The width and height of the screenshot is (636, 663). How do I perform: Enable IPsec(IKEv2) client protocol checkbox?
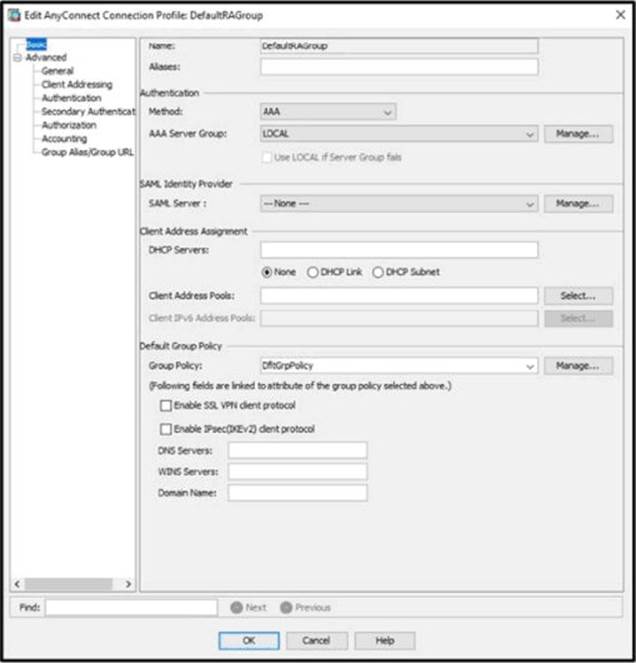166,429
